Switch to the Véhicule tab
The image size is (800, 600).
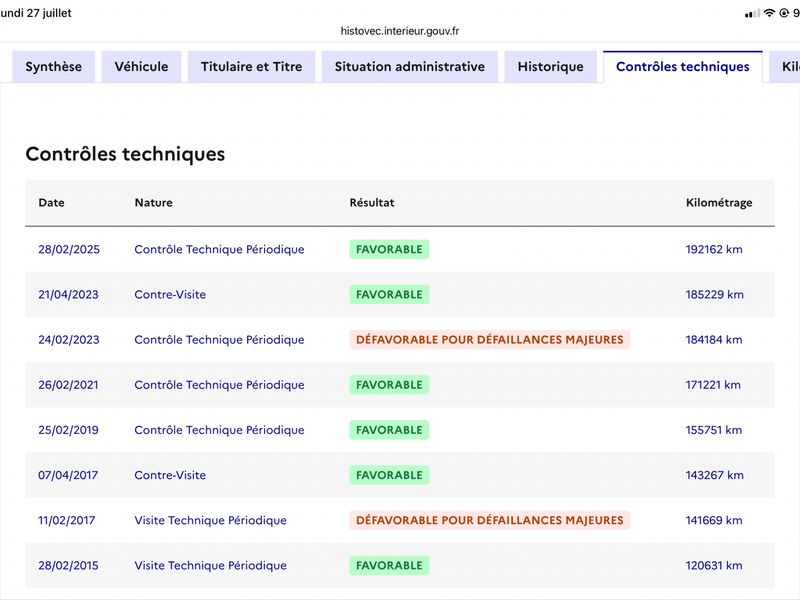coord(141,67)
